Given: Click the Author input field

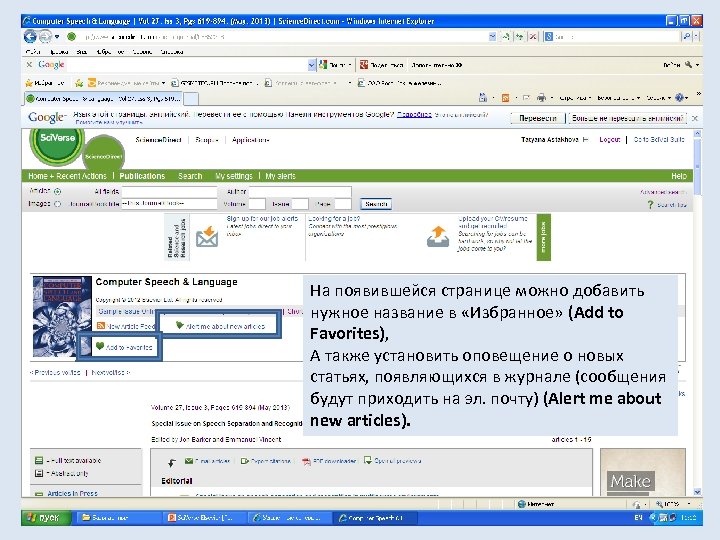Looking at the screenshot, I should tap(300, 191).
